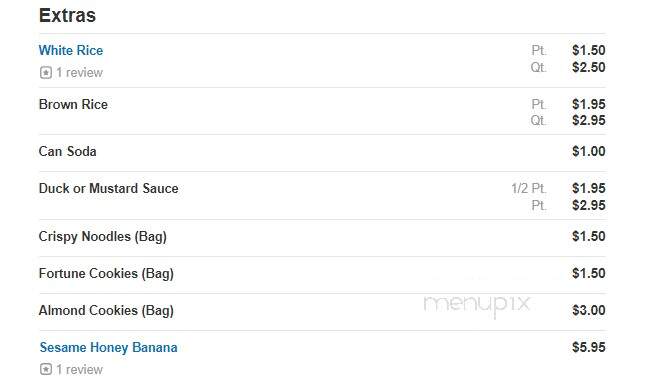
Task: Click the star icon under White Rice
Action: pos(46,73)
